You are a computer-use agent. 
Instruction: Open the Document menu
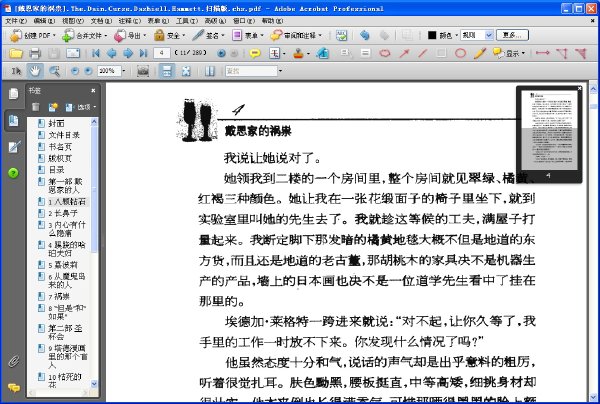coord(101,21)
